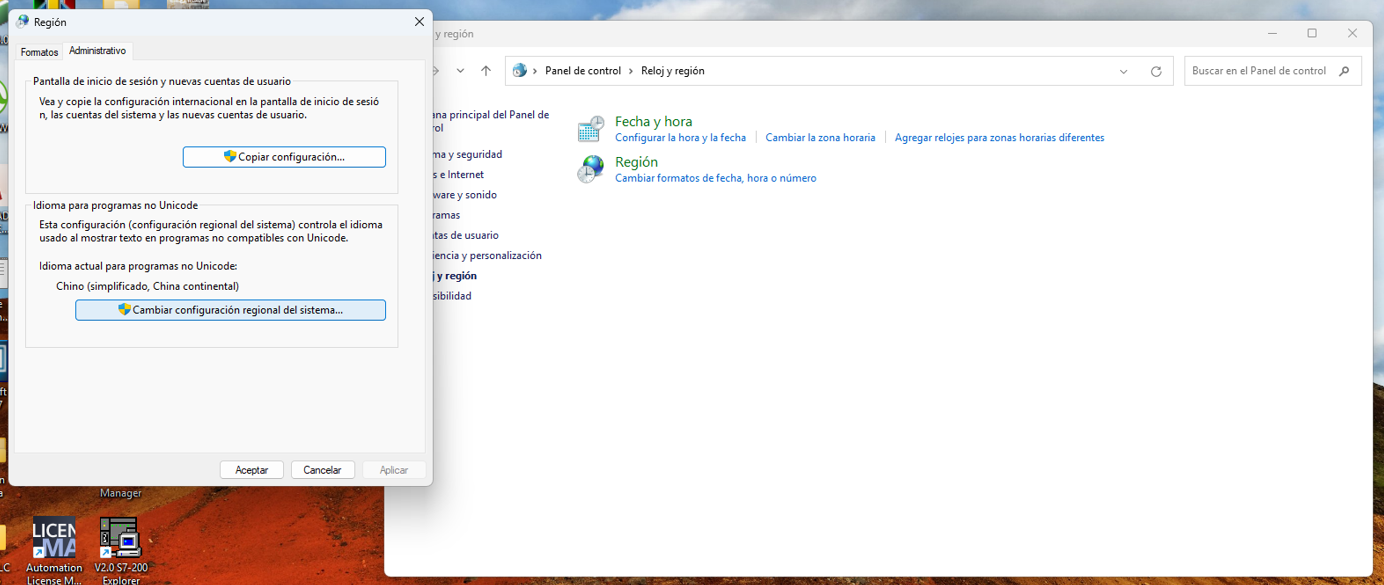Confirm with the Aceptar button
The width and height of the screenshot is (1384, 585).
pyautogui.click(x=252, y=470)
